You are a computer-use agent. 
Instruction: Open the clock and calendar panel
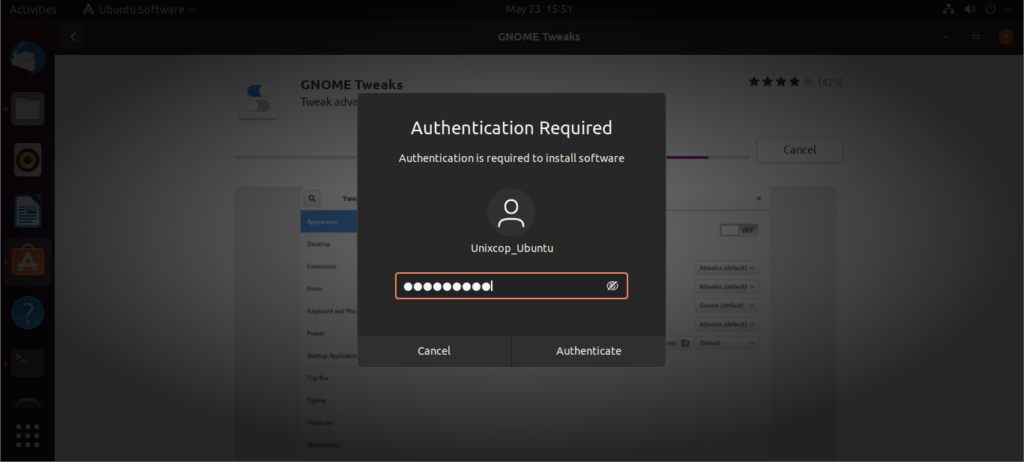point(539,9)
